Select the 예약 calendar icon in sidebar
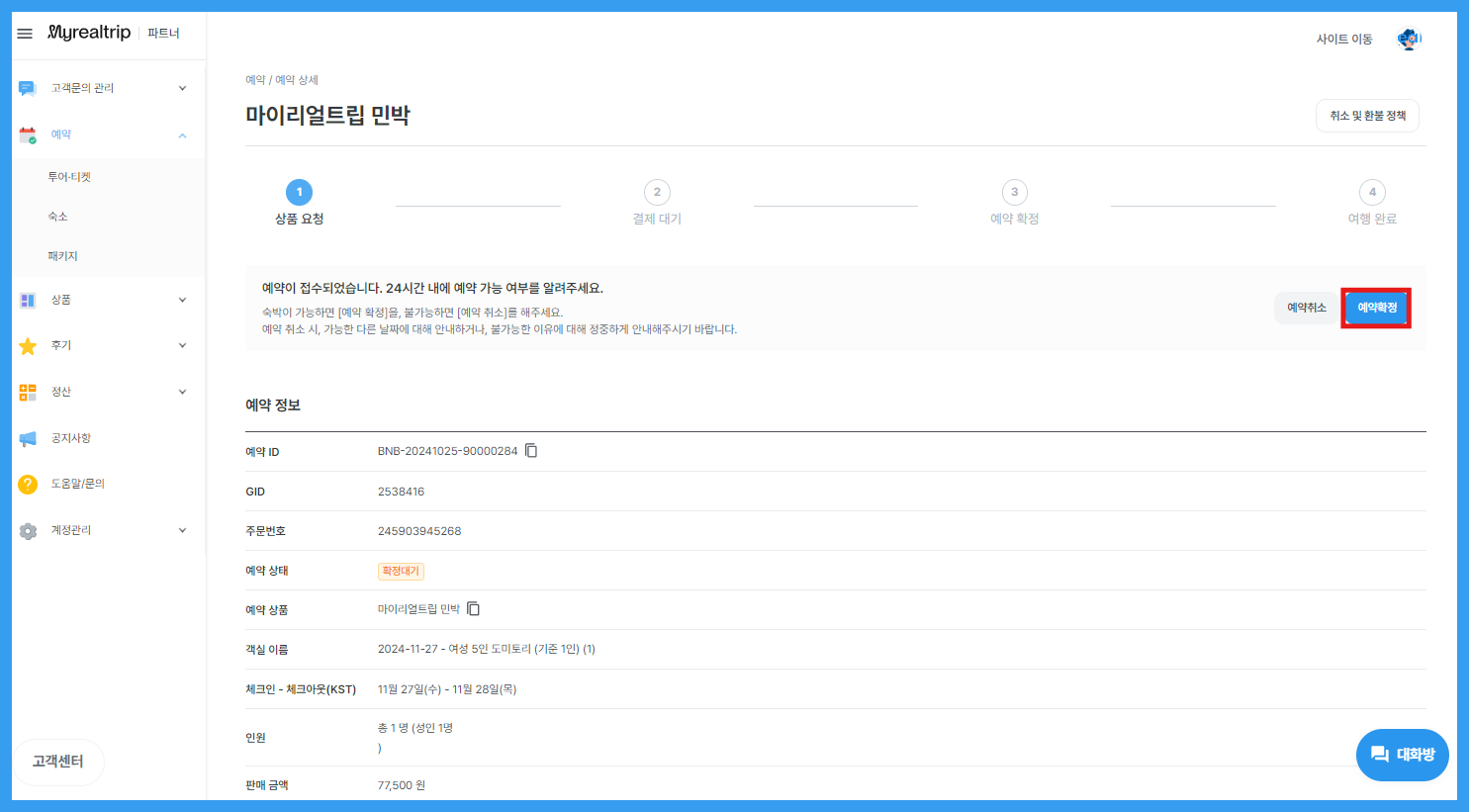Viewport: 1469px width, 812px height. [x=28, y=134]
